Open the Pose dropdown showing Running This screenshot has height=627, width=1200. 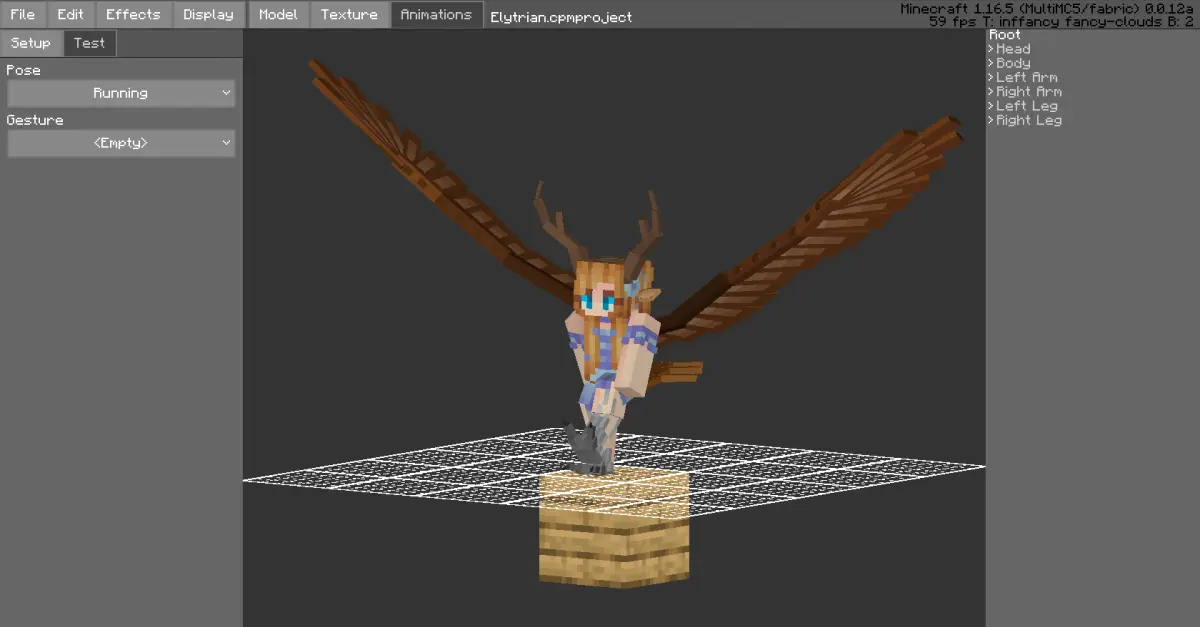(121, 93)
